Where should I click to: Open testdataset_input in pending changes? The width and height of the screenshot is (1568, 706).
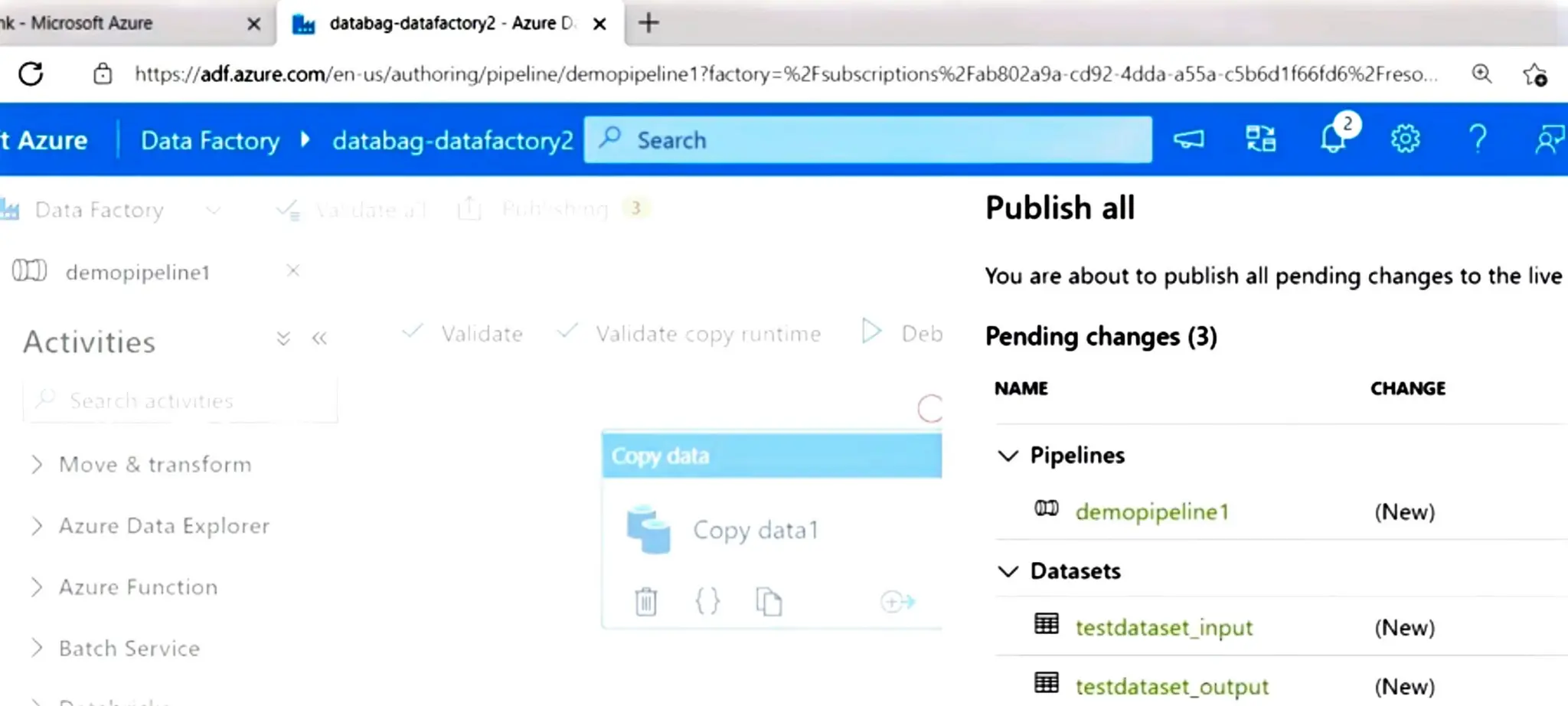tap(1164, 627)
